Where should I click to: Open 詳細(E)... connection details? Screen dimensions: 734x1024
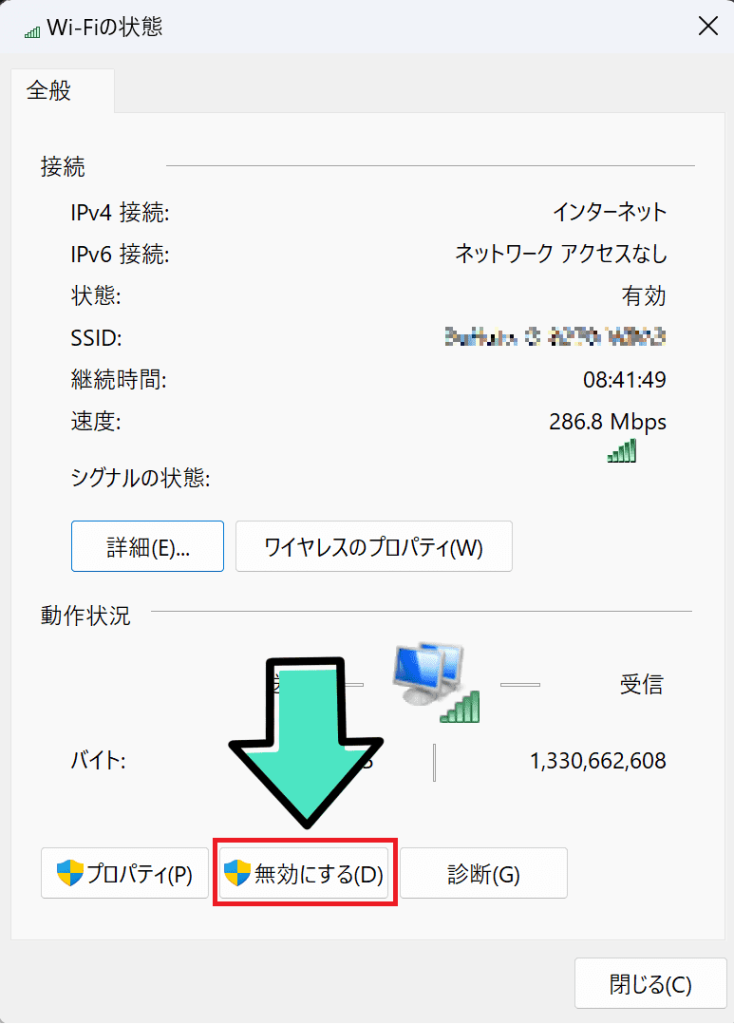coord(148,546)
